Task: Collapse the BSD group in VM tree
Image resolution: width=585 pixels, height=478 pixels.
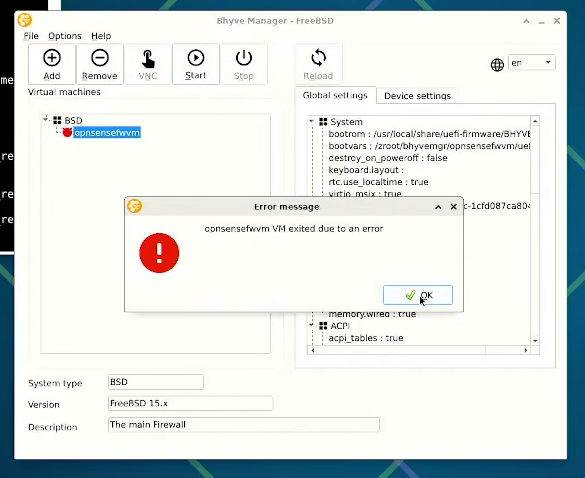Action: (46, 120)
